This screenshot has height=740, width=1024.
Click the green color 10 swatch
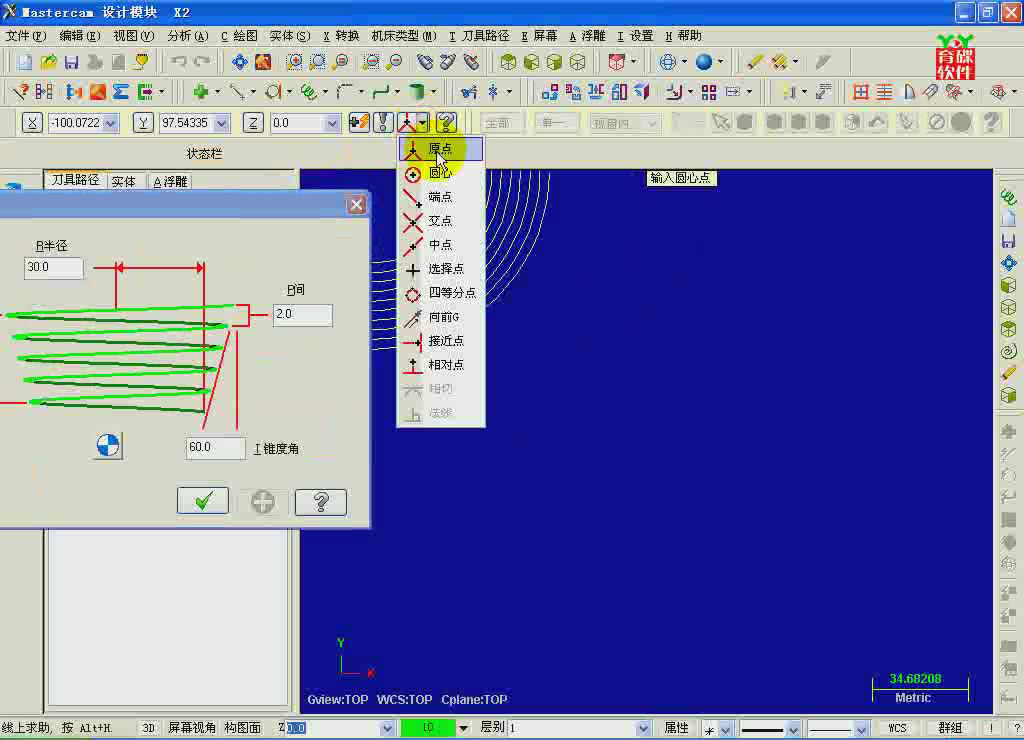428,728
